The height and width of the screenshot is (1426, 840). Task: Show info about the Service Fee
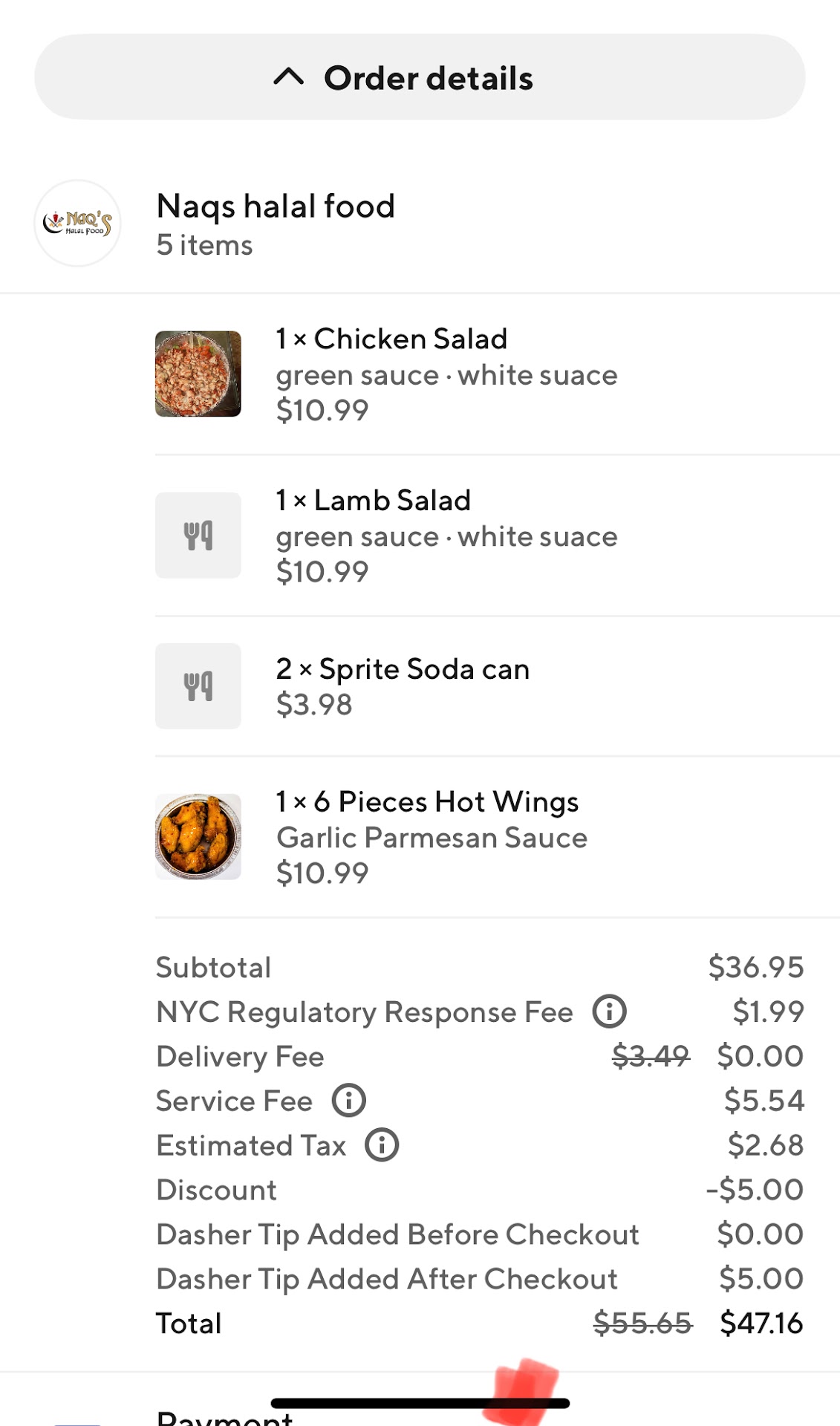[348, 1101]
